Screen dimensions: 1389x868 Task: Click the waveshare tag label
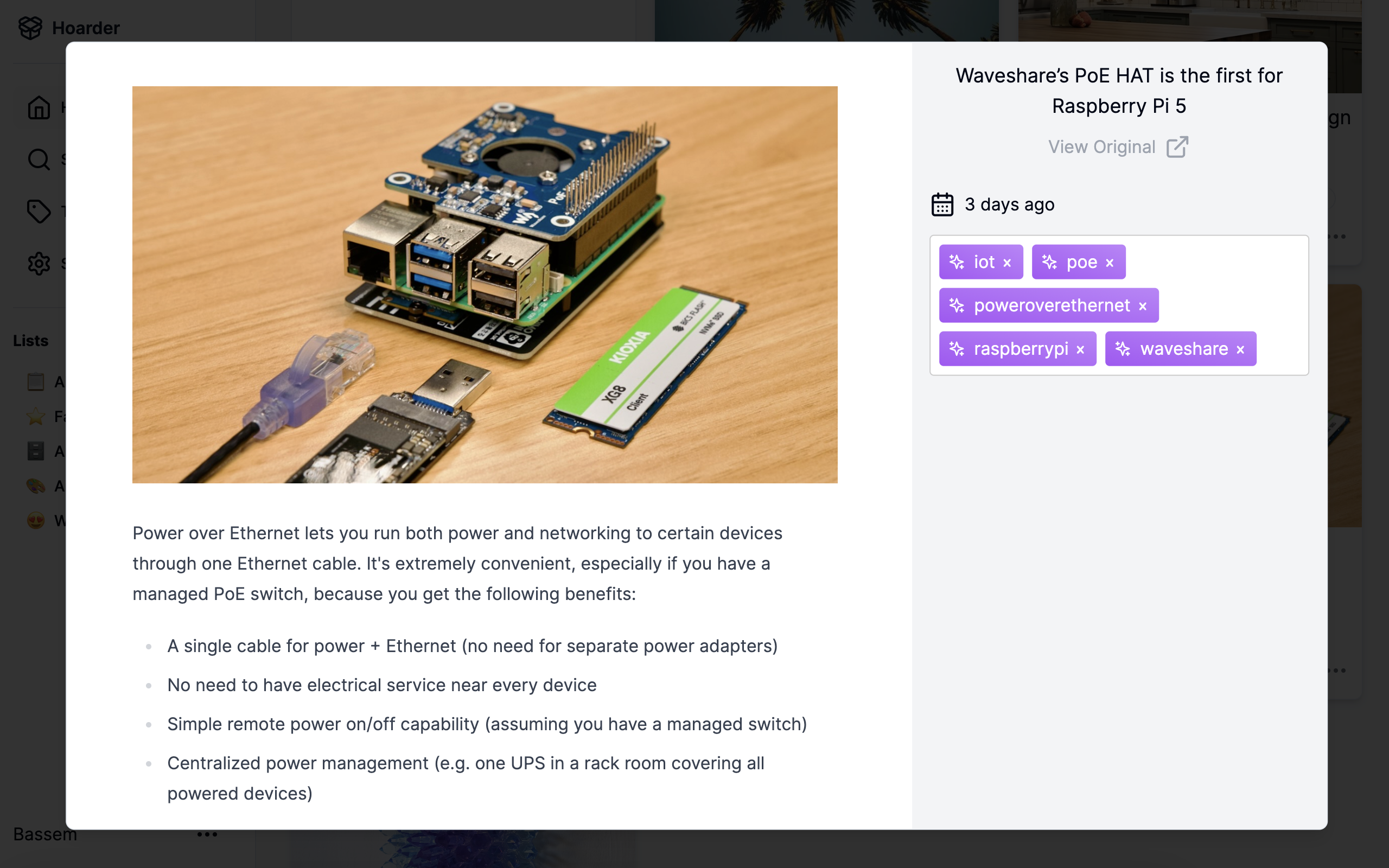coord(1183,349)
